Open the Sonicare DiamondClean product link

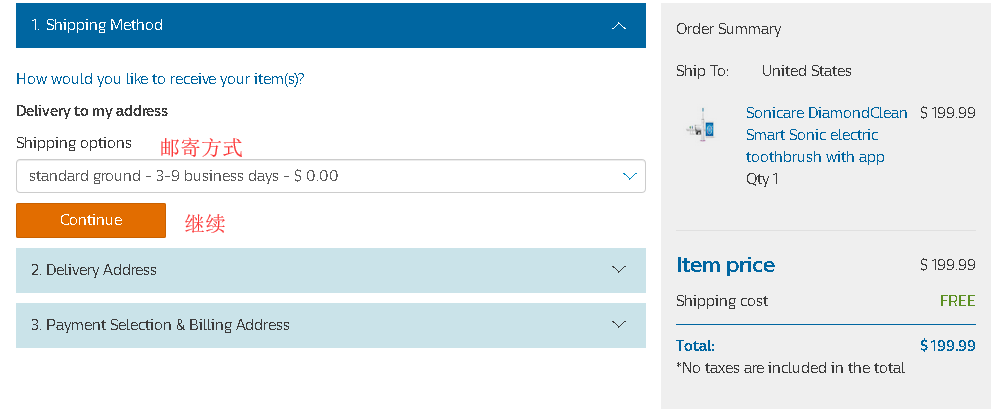click(826, 135)
